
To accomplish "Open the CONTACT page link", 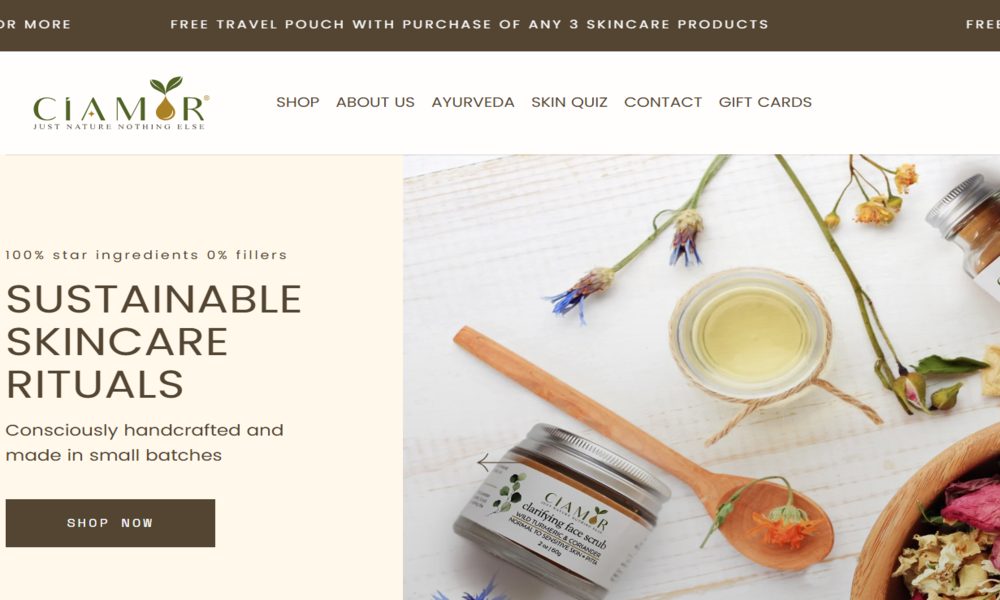I will 663,102.
